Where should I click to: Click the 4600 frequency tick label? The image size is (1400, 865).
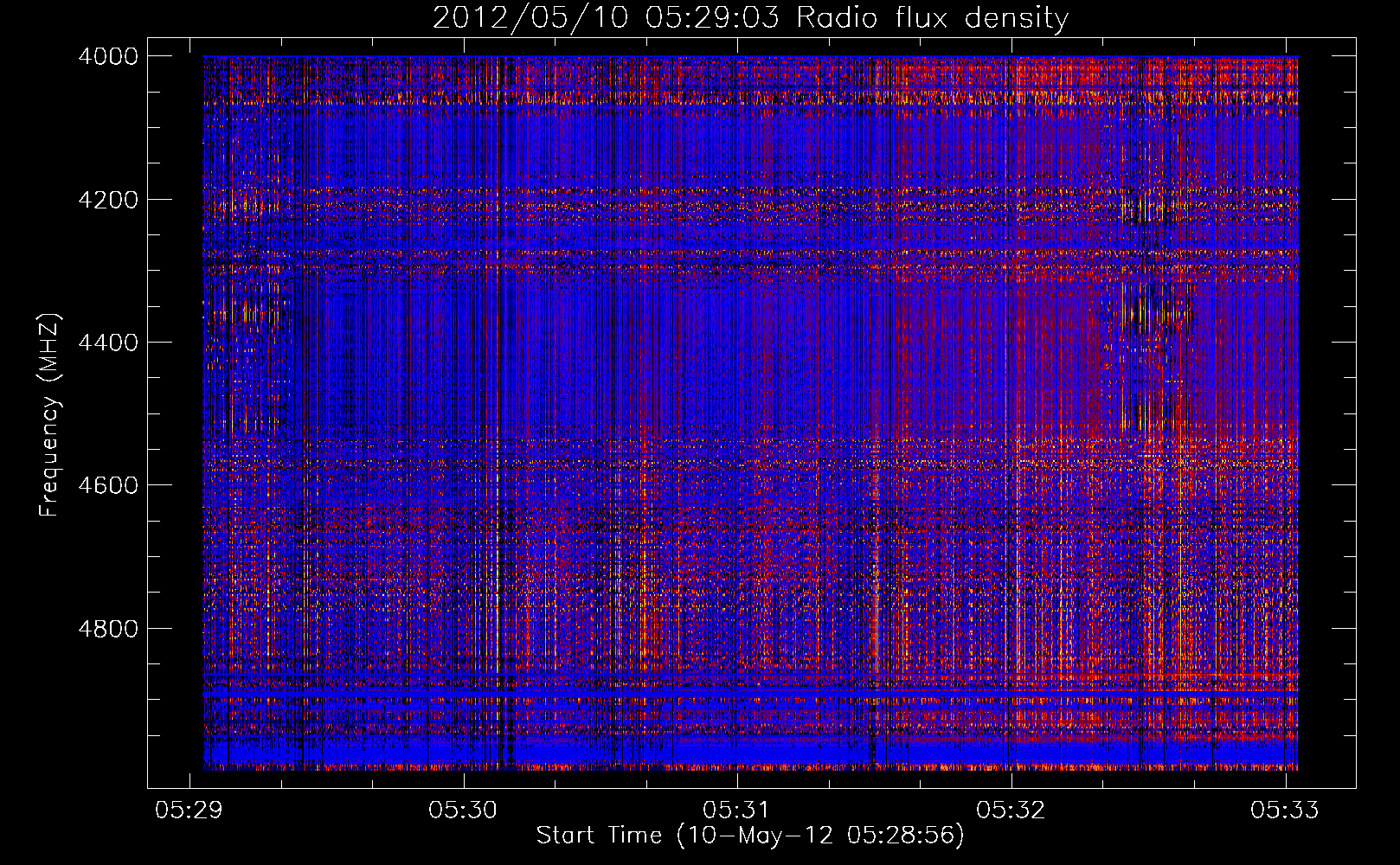[x=107, y=485]
